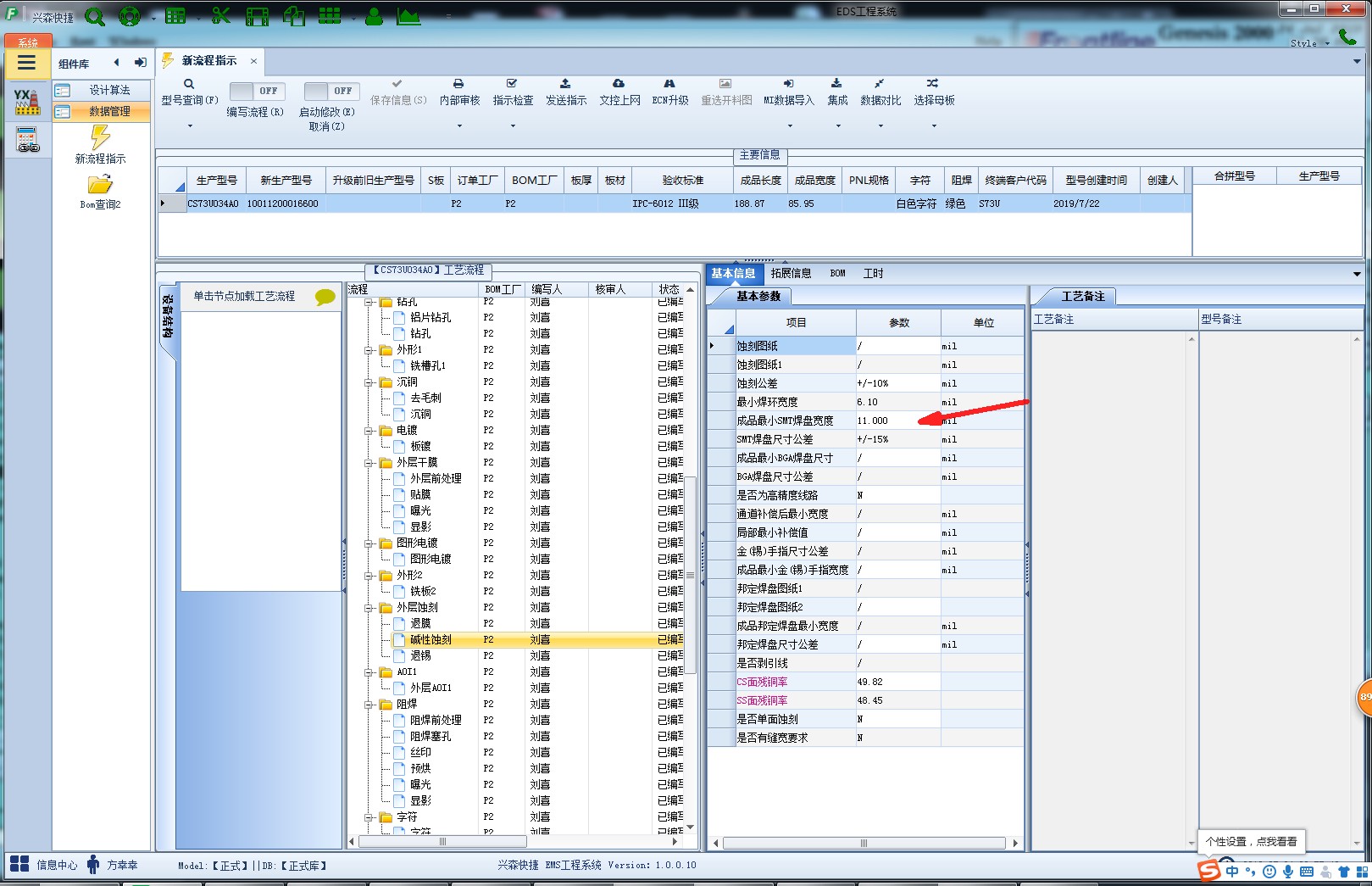Open the hamburger menu in the sidebar
This screenshot has height=886, width=1372.
point(26,63)
